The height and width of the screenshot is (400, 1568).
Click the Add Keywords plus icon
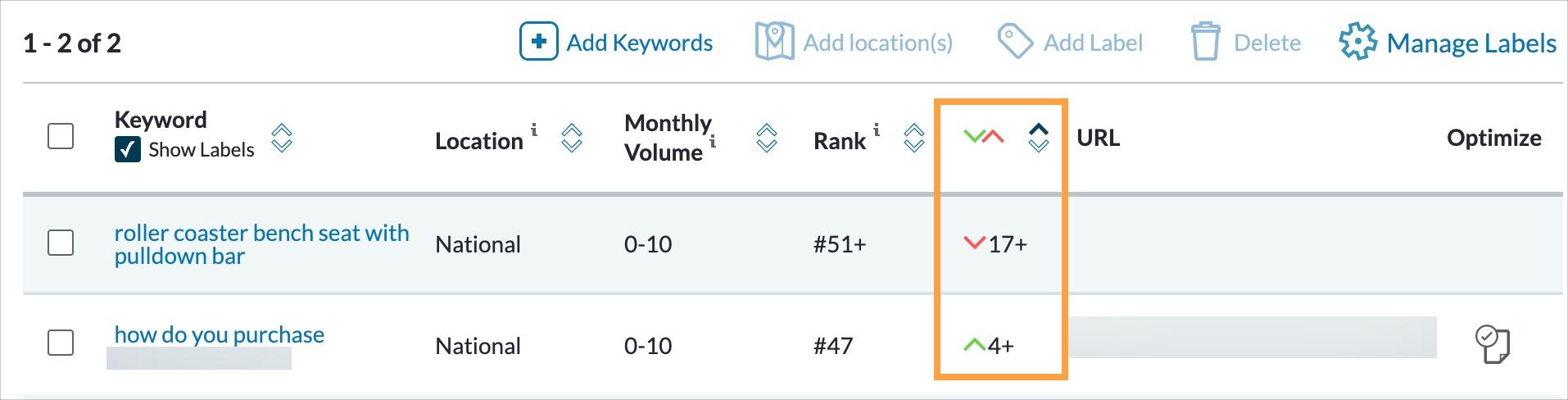[x=538, y=42]
